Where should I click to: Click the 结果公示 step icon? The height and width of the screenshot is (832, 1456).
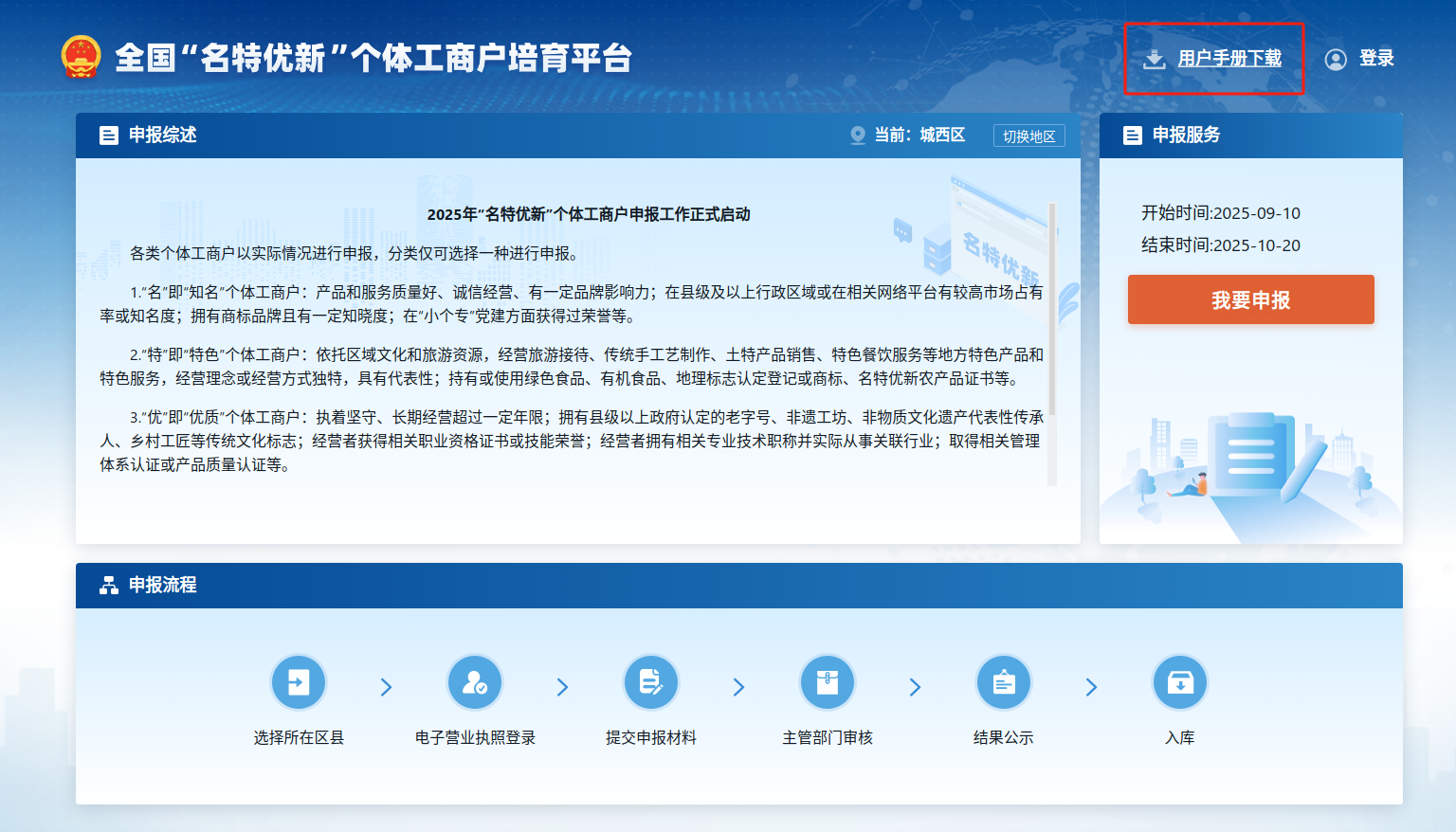click(x=1004, y=682)
